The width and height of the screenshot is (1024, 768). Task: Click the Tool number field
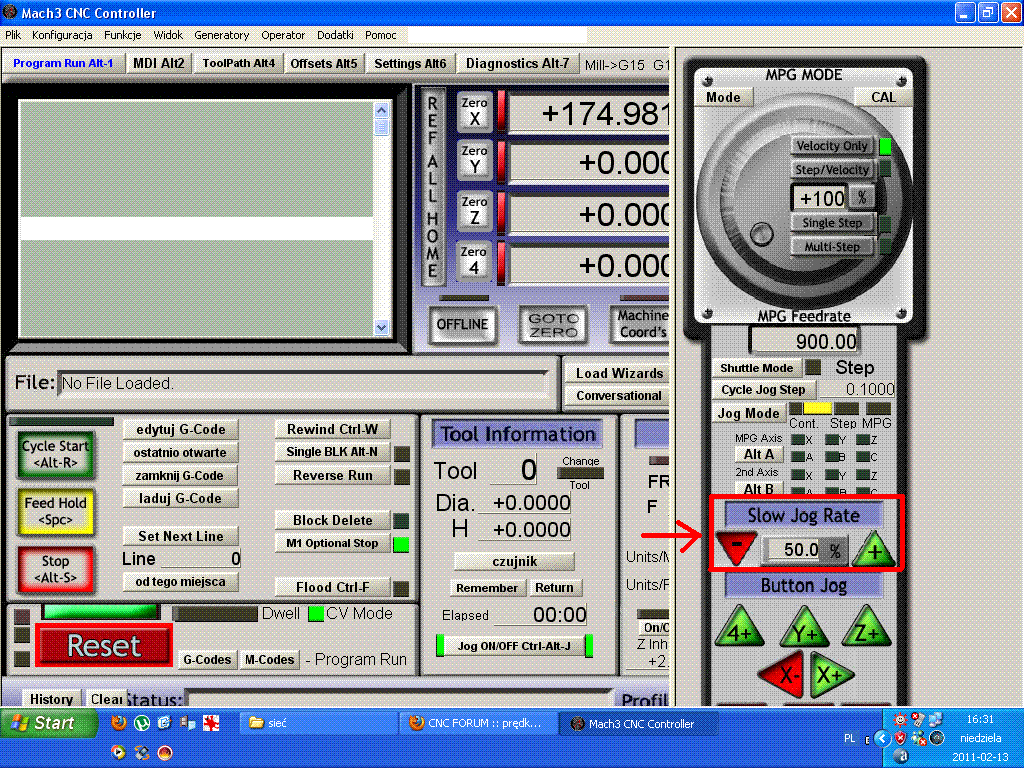click(x=513, y=470)
